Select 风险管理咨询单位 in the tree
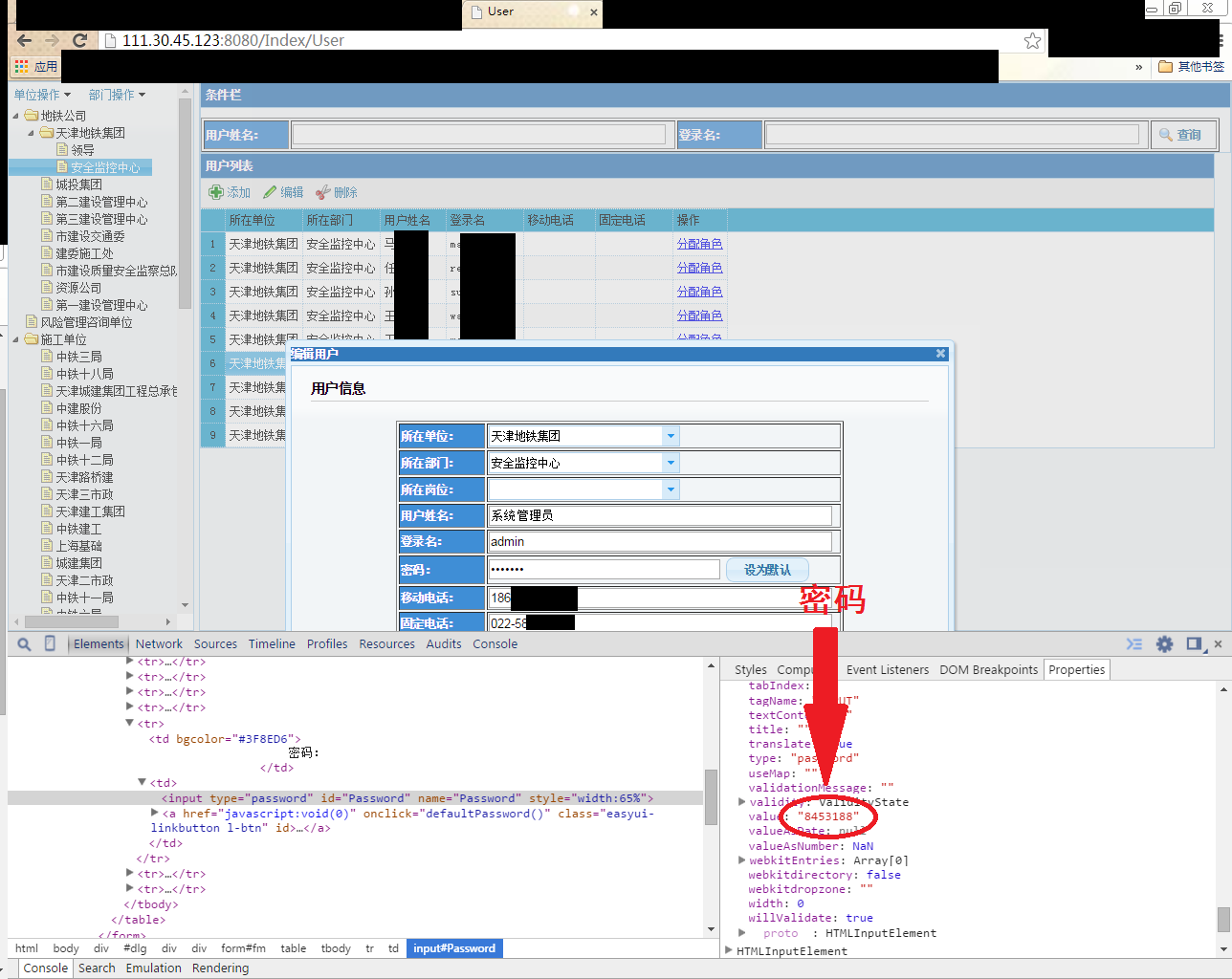 click(x=86, y=322)
